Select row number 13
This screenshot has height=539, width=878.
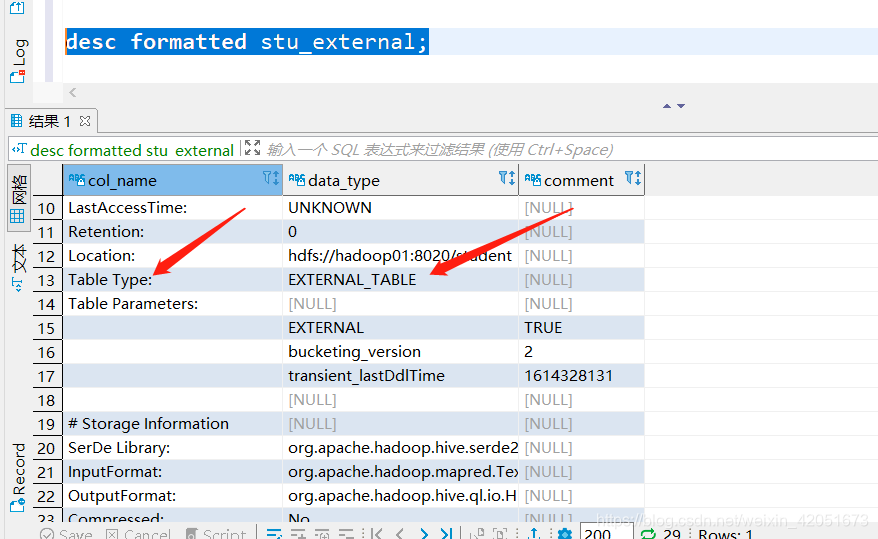(47, 280)
